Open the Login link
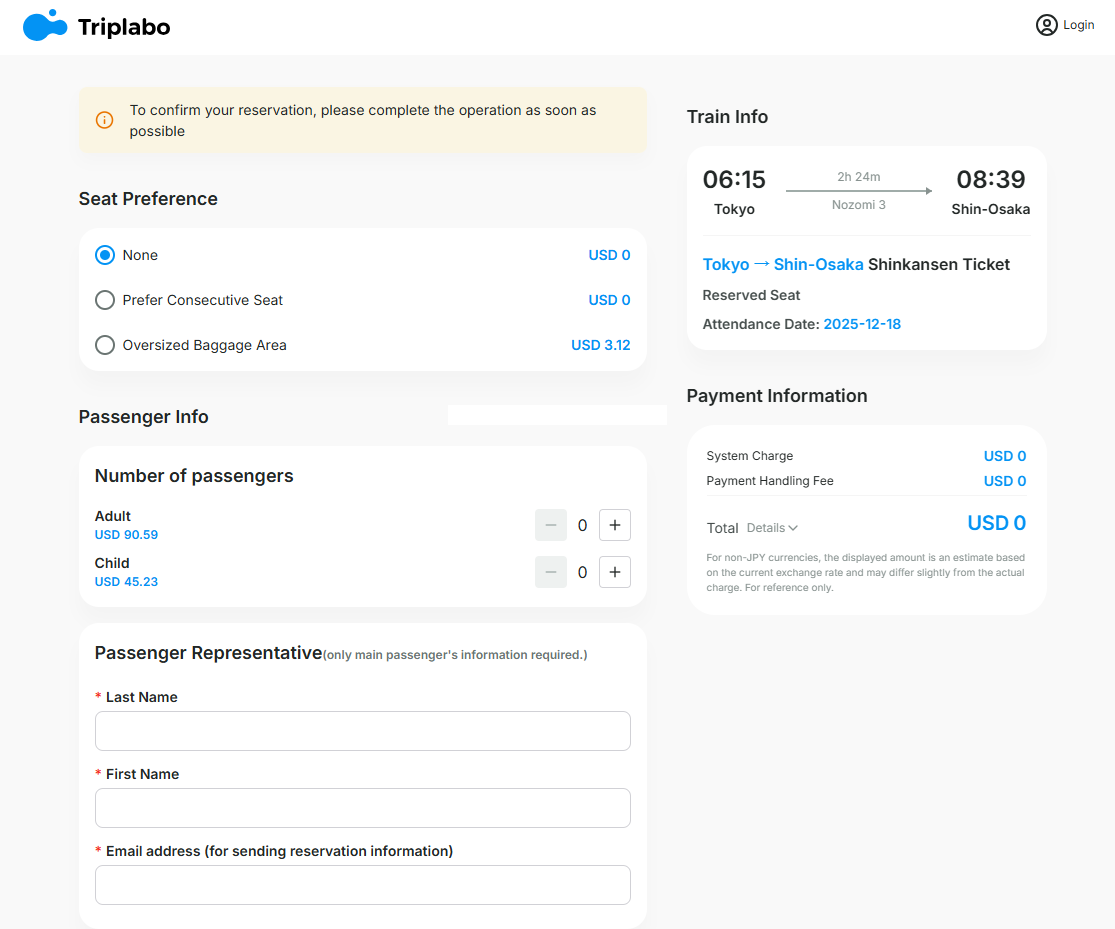 click(1078, 25)
